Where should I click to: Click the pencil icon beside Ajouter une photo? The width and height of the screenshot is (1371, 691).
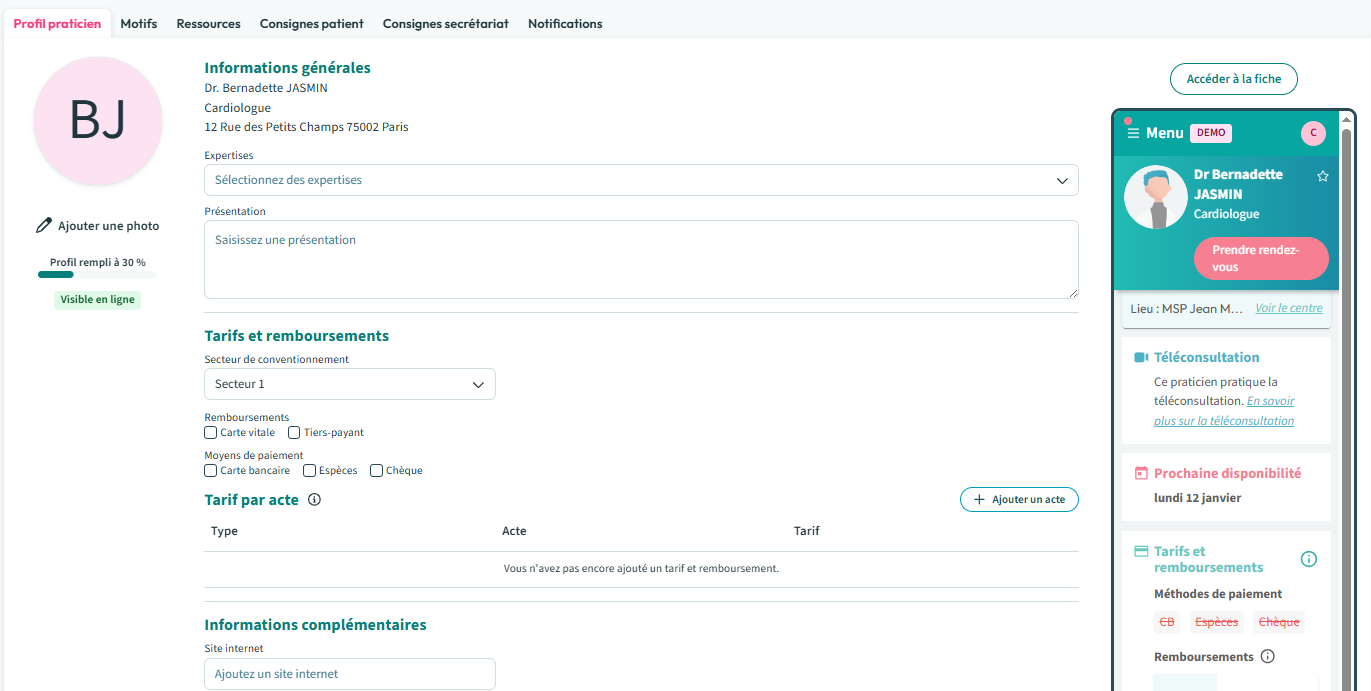point(43,226)
